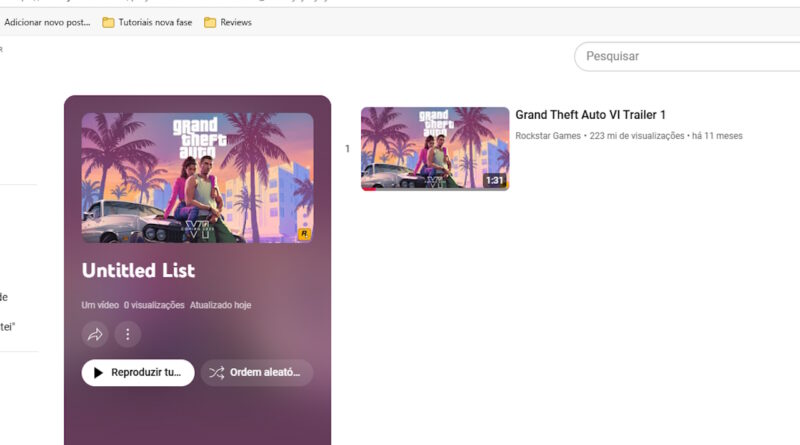Image resolution: width=800 pixels, height=445 pixels.
Task: Click the 1:31 duration badge on thumbnail
Action: (494, 180)
